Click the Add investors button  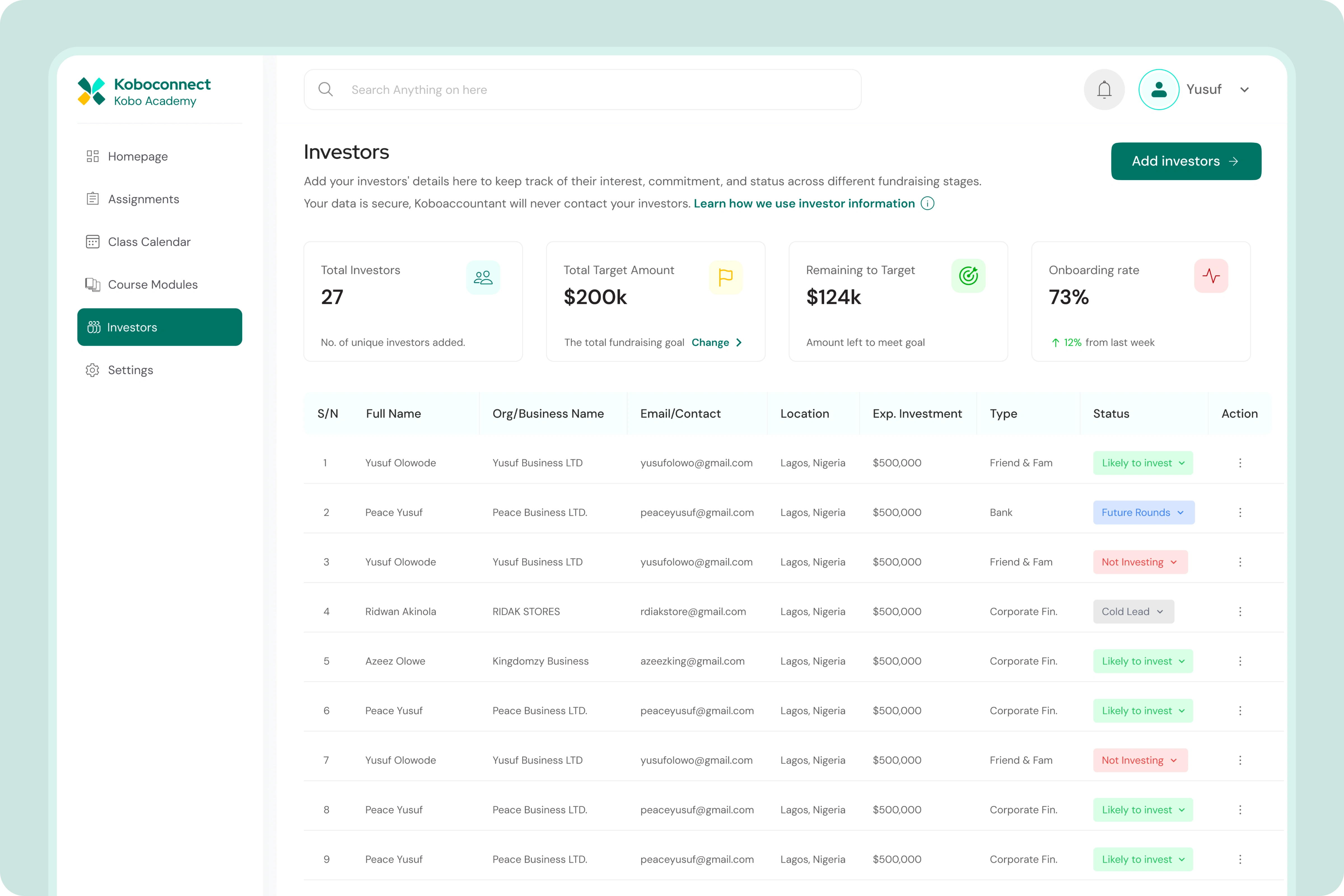(1186, 161)
